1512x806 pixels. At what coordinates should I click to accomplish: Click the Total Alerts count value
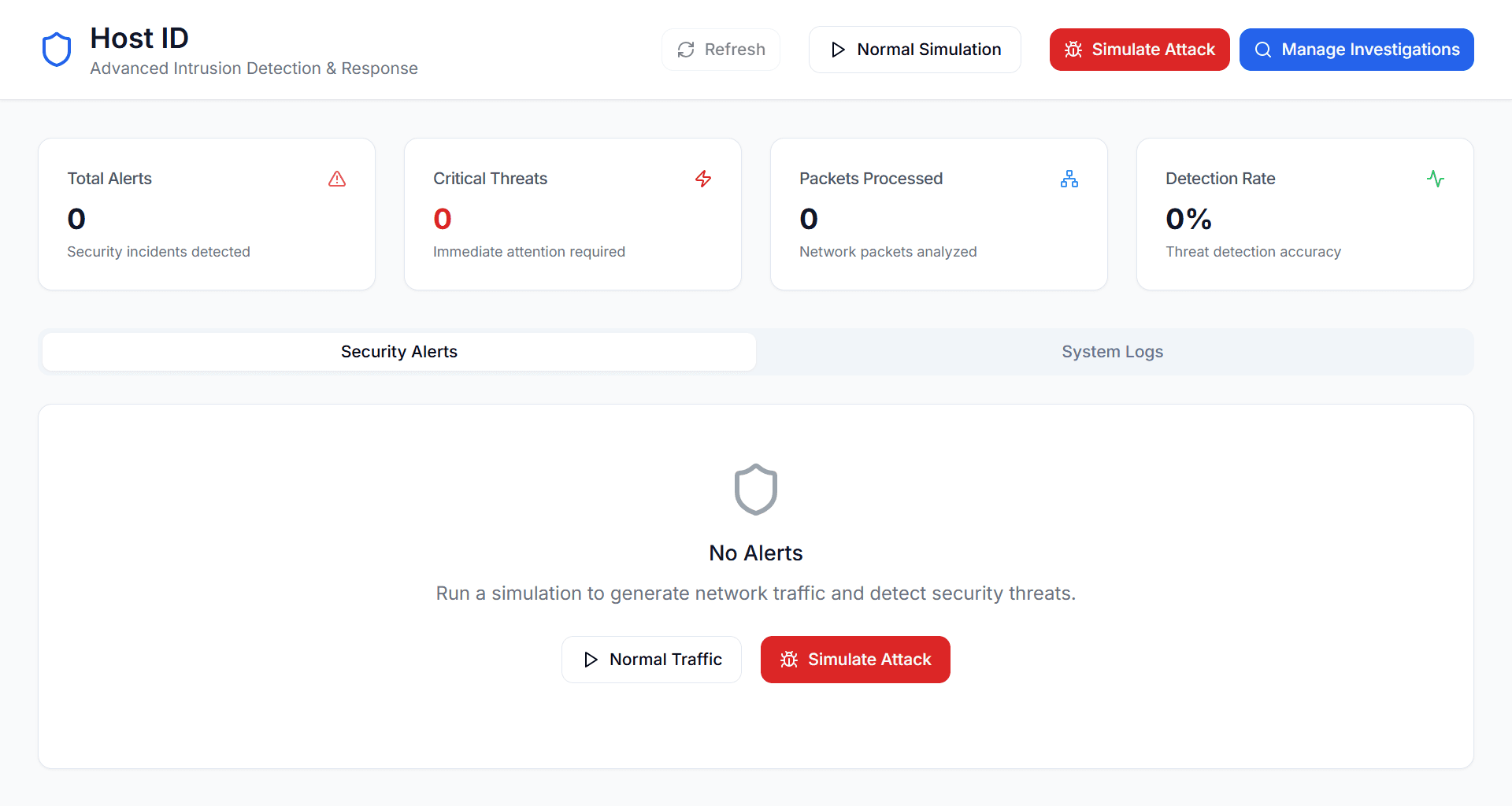click(76, 219)
